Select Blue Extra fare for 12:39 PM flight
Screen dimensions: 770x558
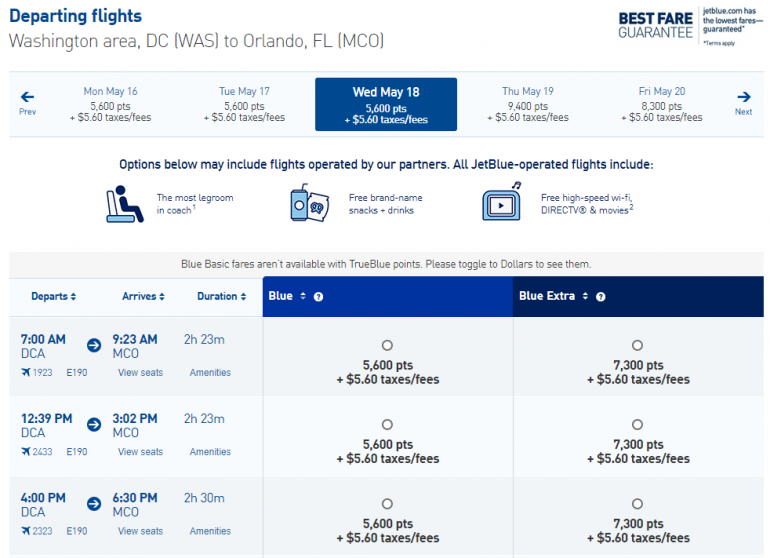click(x=637, y=425)
